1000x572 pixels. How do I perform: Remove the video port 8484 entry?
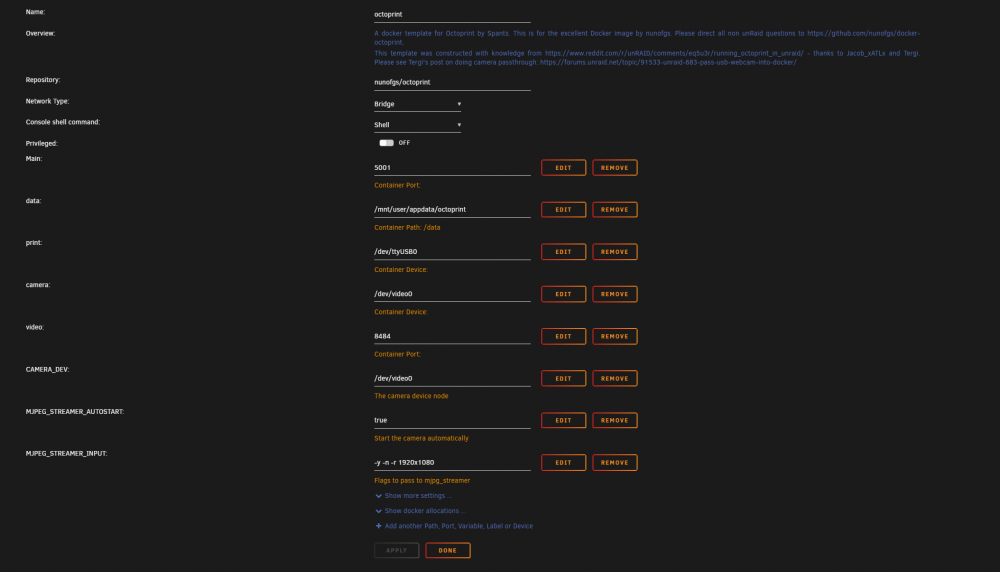tap(615, 336)
